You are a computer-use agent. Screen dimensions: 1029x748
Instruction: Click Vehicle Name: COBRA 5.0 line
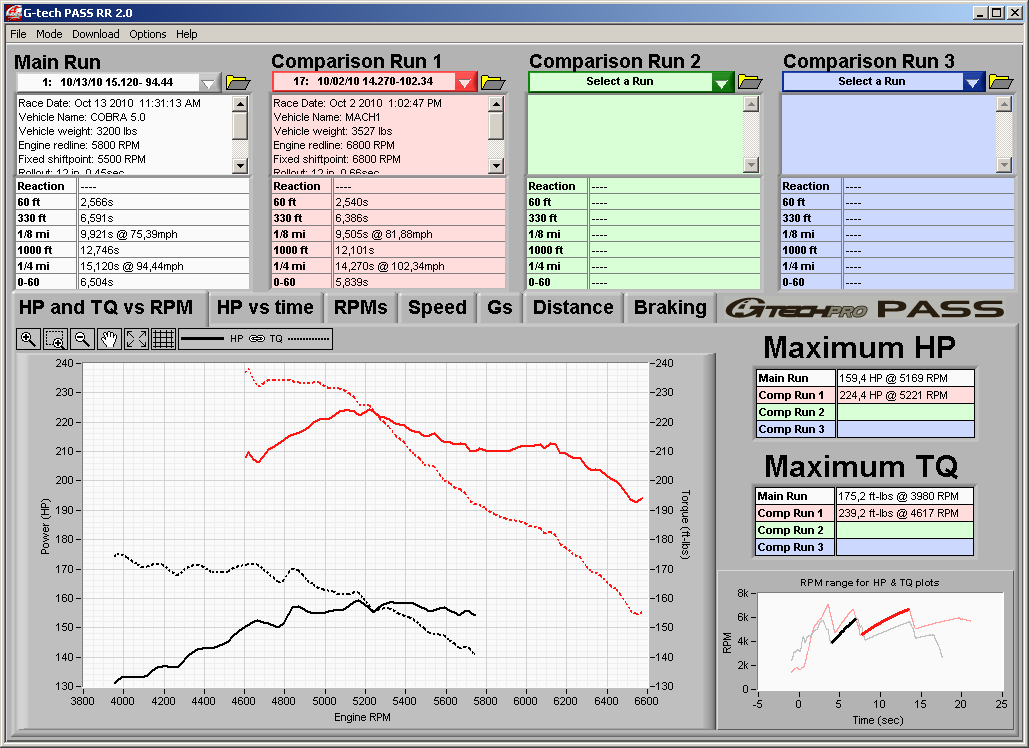pos(82,117)
